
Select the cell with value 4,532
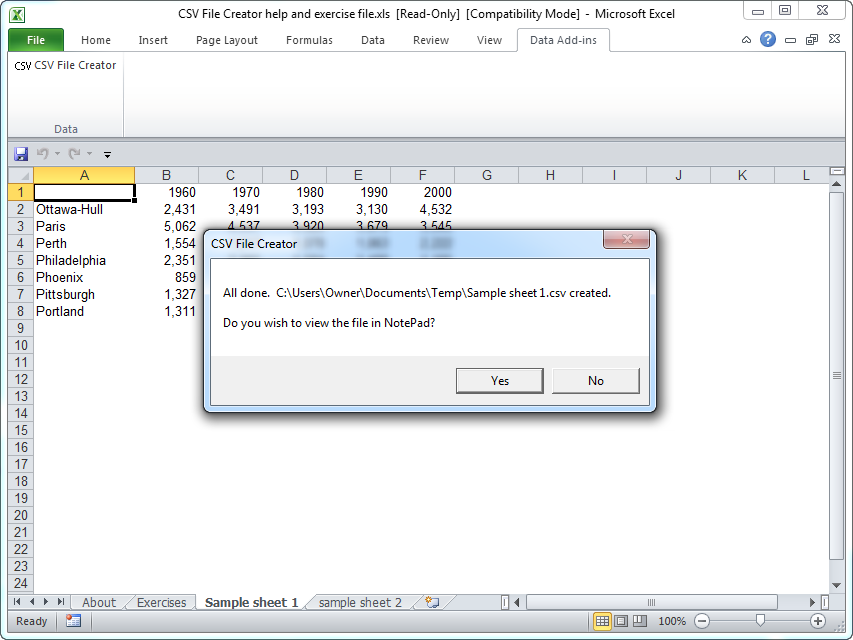point(422,210)
